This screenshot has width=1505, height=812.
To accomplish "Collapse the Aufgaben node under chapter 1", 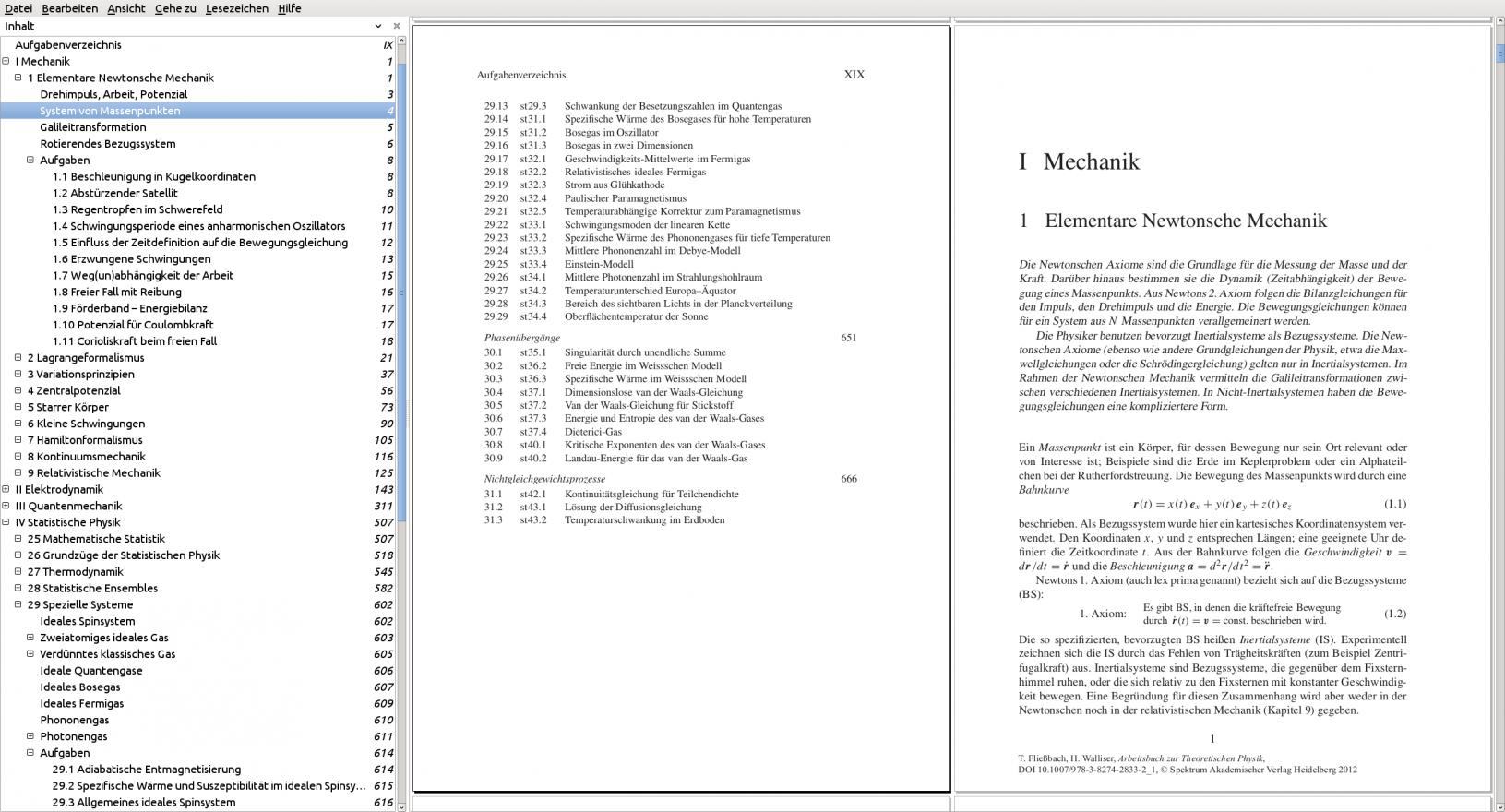I will click(x=30, y=161).
